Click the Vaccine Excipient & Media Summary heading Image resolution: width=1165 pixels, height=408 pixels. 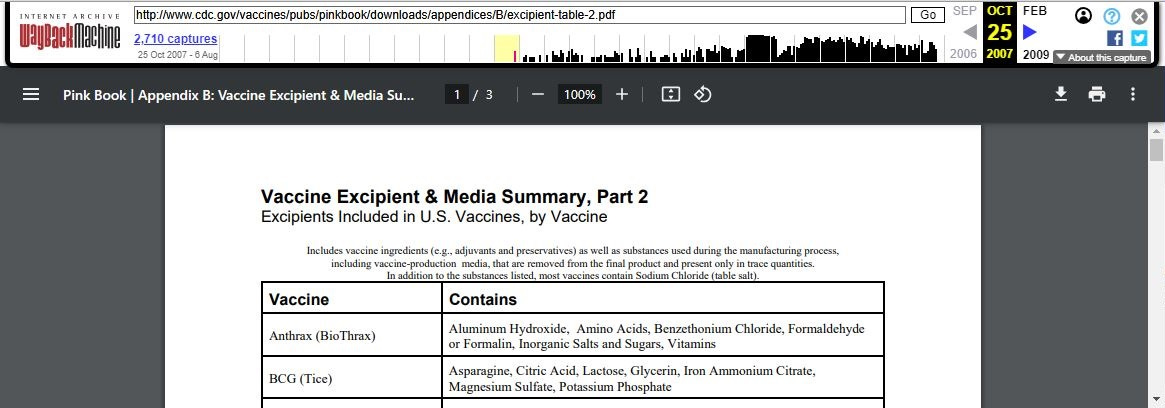click(455, 197)
